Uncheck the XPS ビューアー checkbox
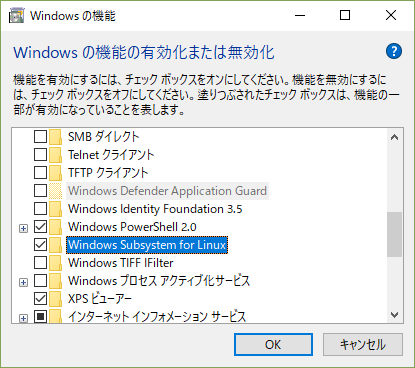This screenshot has width=415, height=368. (40, 299)
